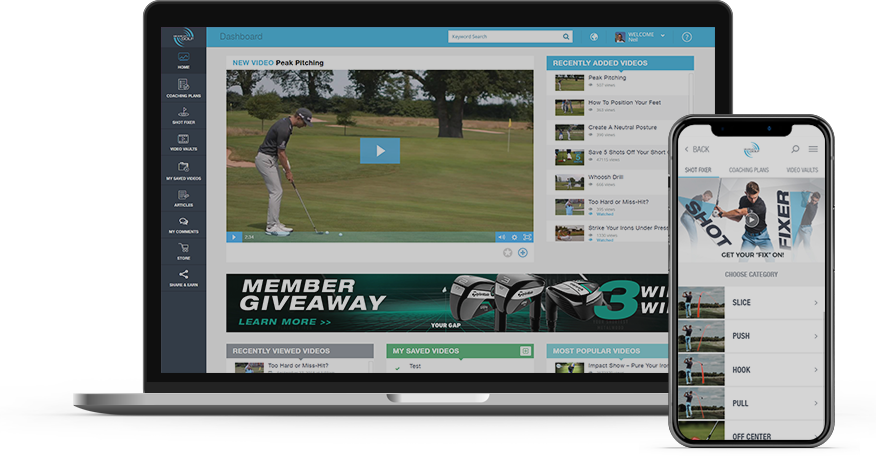Open Create A Neutral Posture video

pyautogui.click(x=622, y=127)
